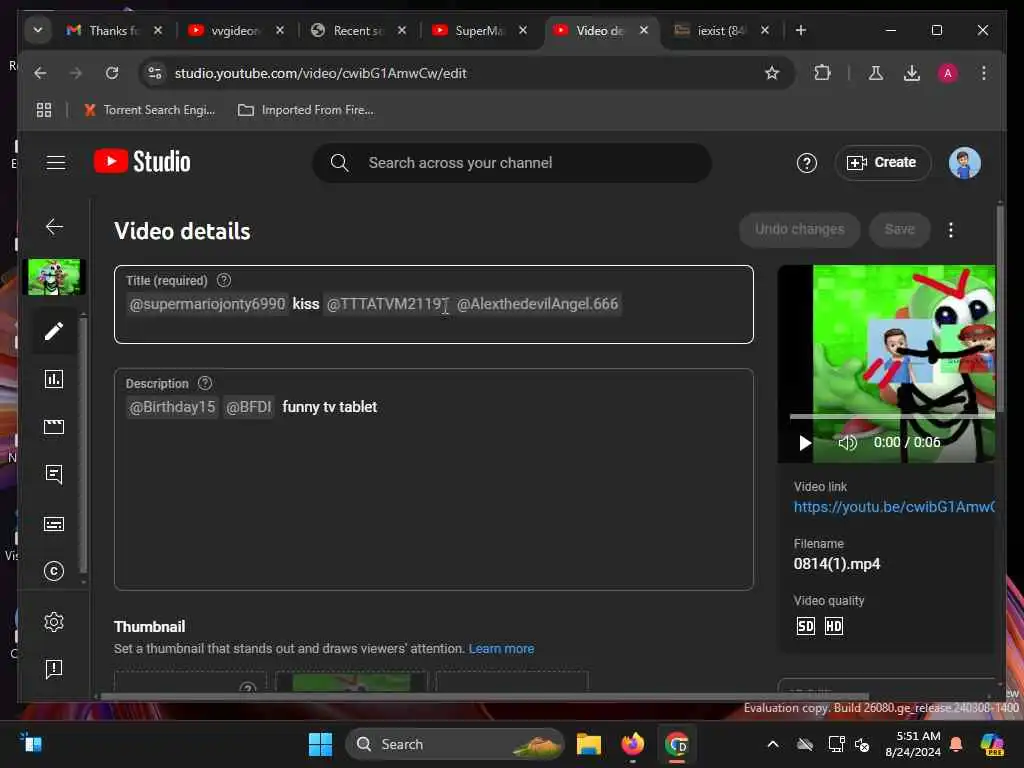This screenshot has width=1024, height=768.
Task: Play the video preview
Action: [x=805, y=443]
